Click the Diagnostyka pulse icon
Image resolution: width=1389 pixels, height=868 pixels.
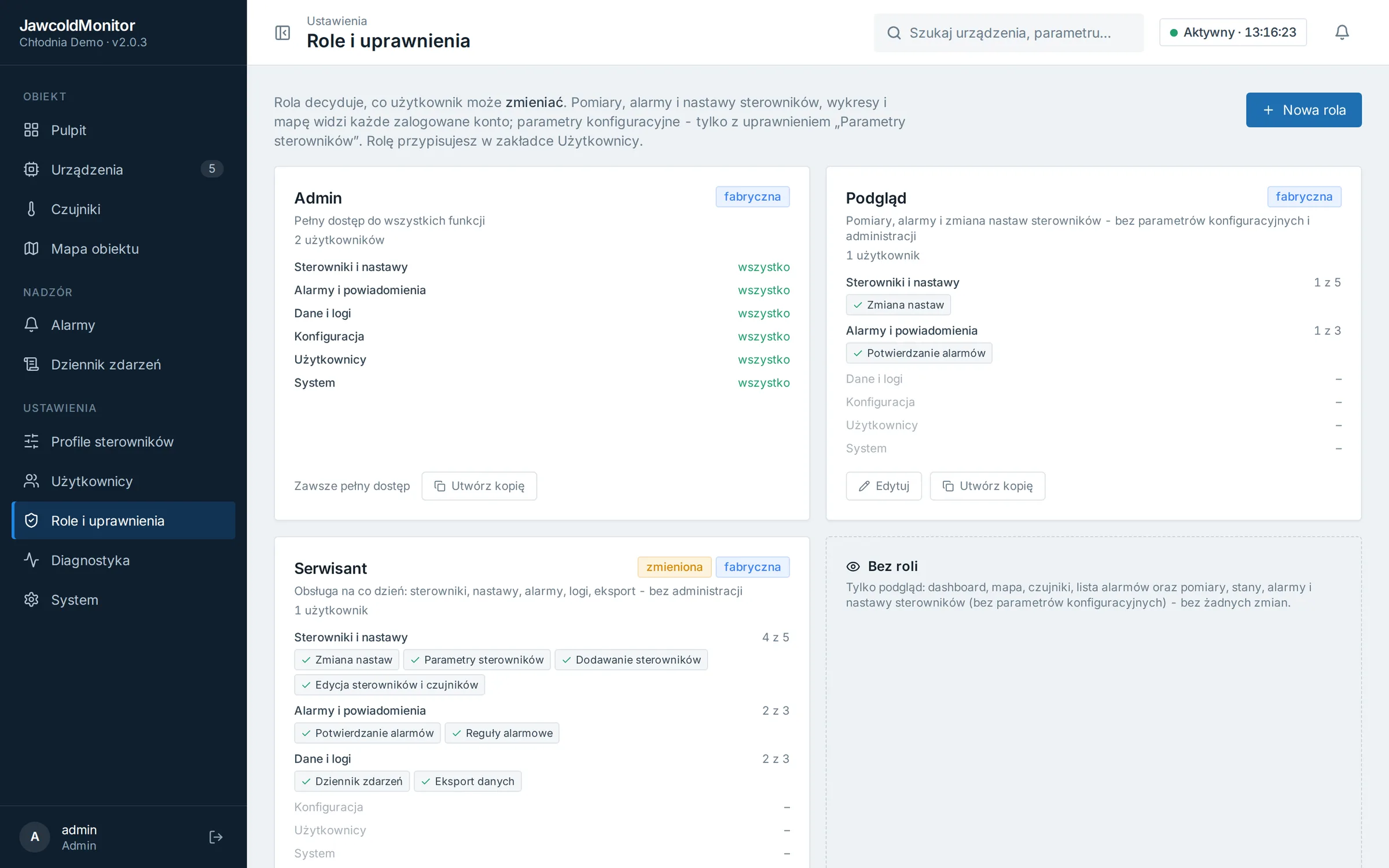point(31,560)
